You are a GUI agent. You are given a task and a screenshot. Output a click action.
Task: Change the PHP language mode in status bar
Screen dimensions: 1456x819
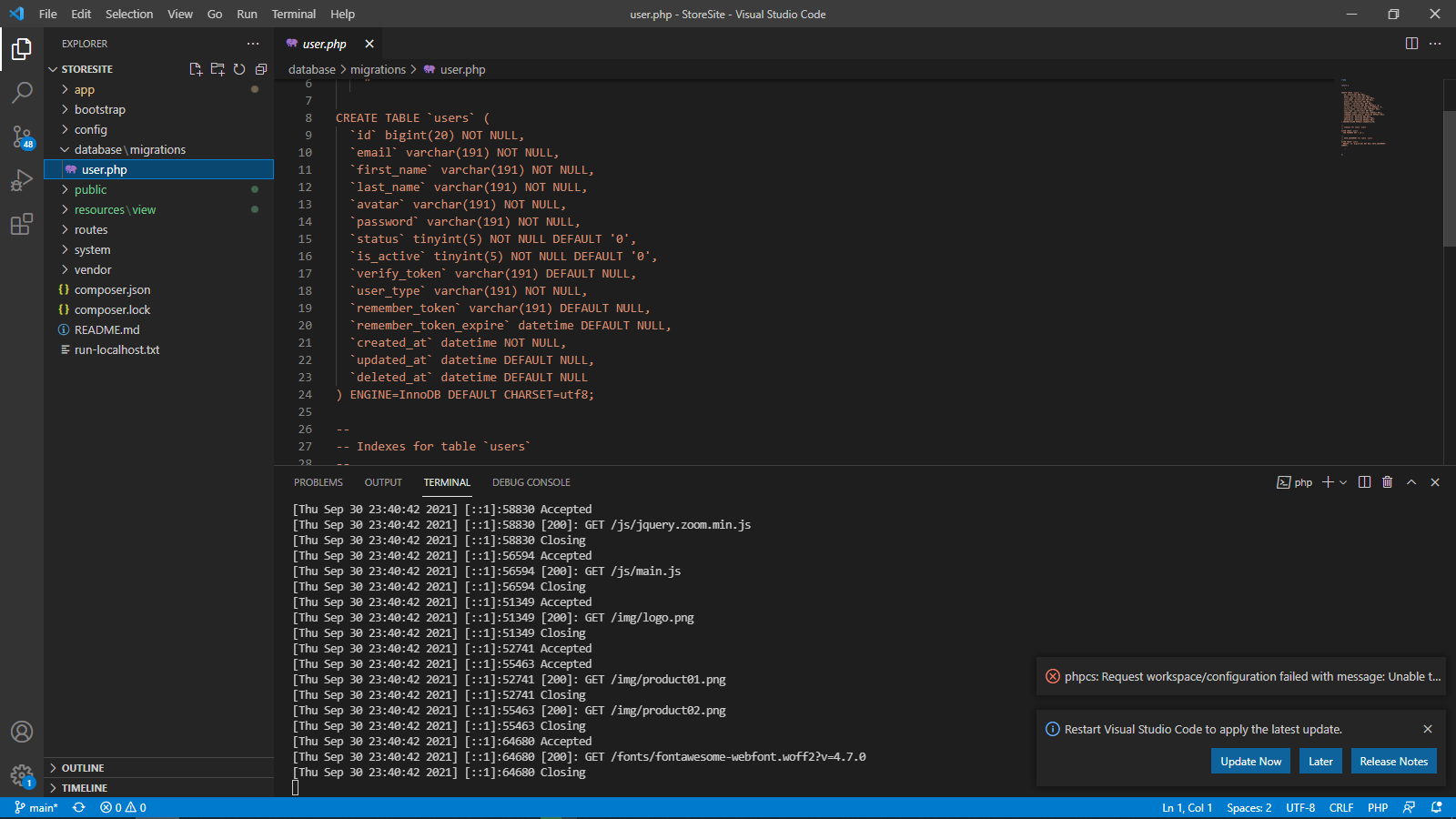pyautogui.click(x=1378, y=808)
